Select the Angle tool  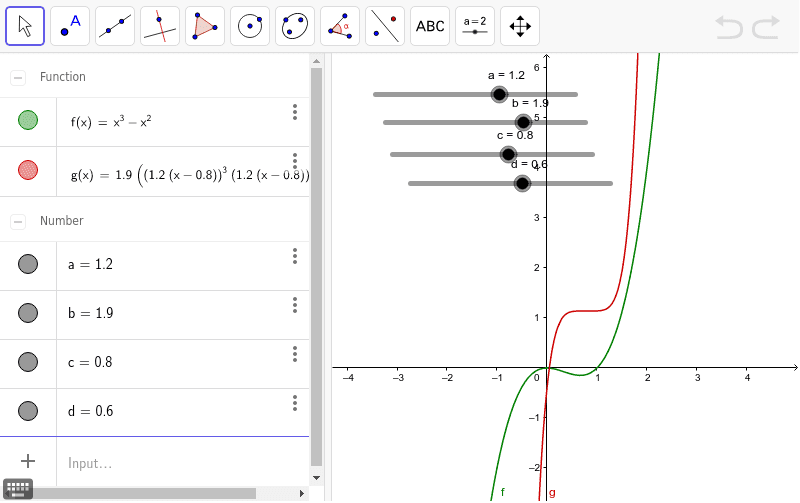click(340, 26)
